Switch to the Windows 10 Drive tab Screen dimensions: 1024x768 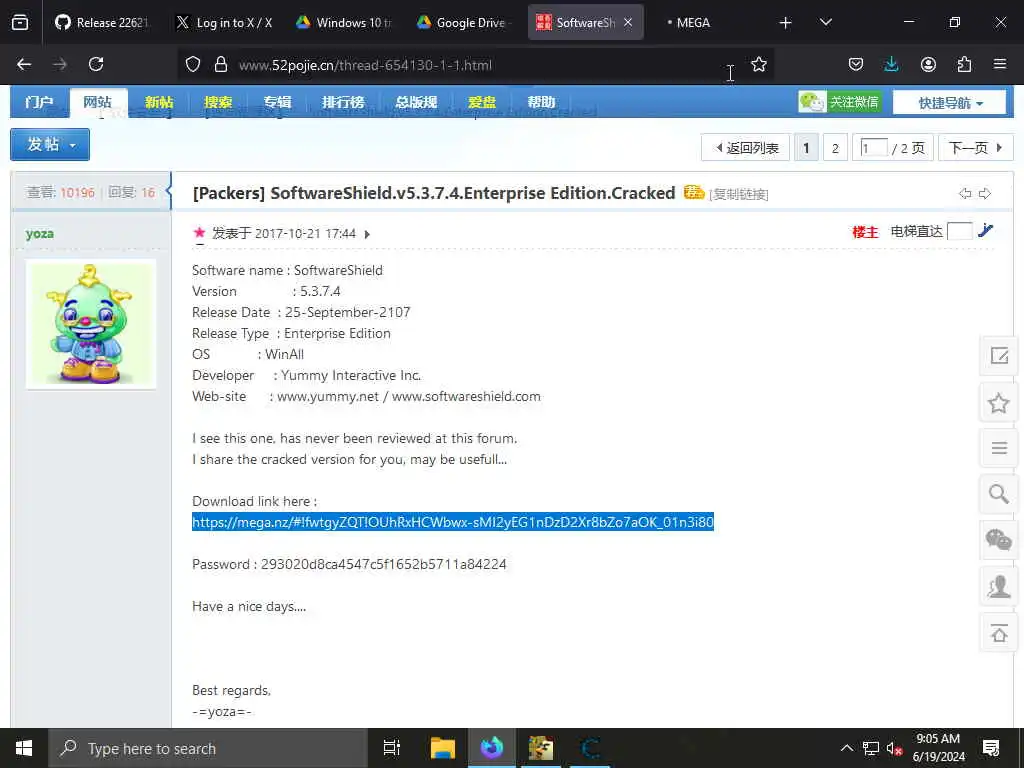click(344, 23)
